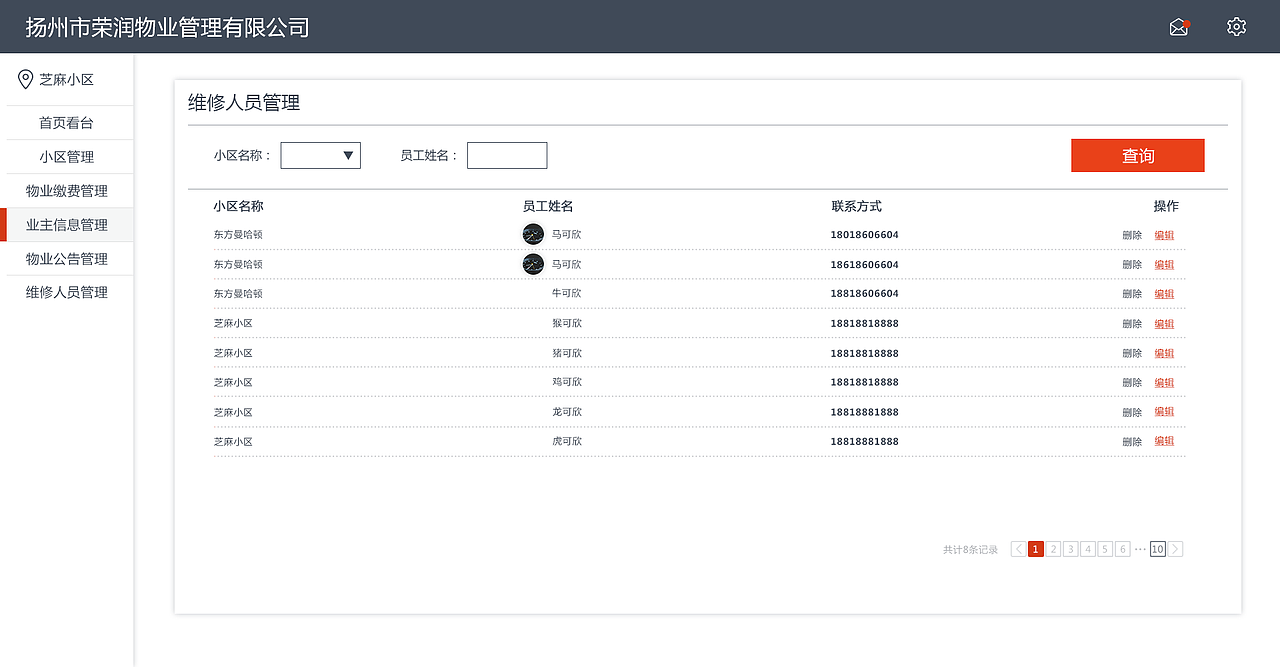Edit 猴可欣's record
The height and width of the screenshot is (667, 1280).
tap(1164, 324)
